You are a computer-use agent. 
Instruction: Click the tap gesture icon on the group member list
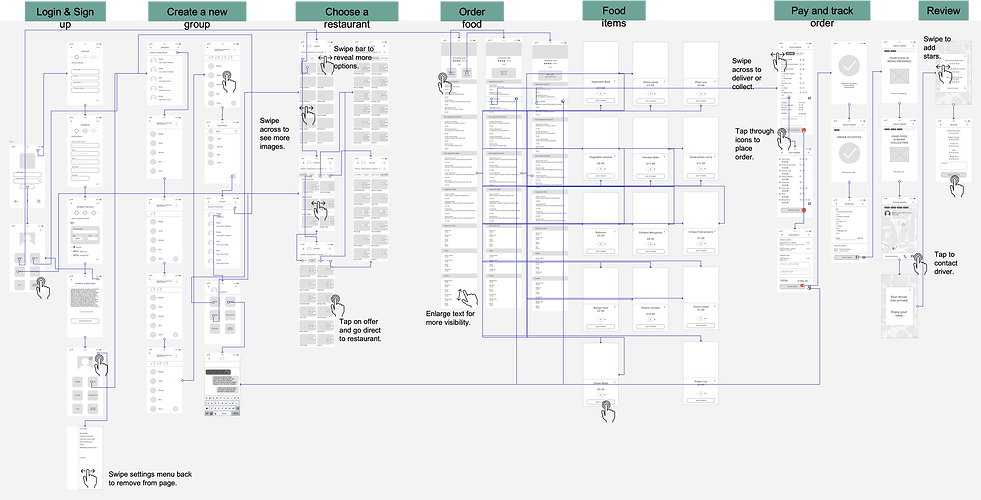[228, 81]
